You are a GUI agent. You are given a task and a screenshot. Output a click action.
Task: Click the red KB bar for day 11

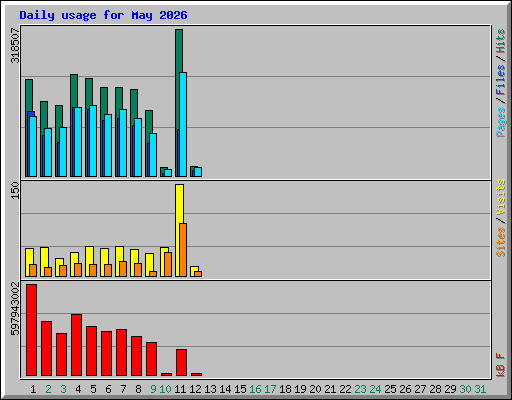coord(181,363)
